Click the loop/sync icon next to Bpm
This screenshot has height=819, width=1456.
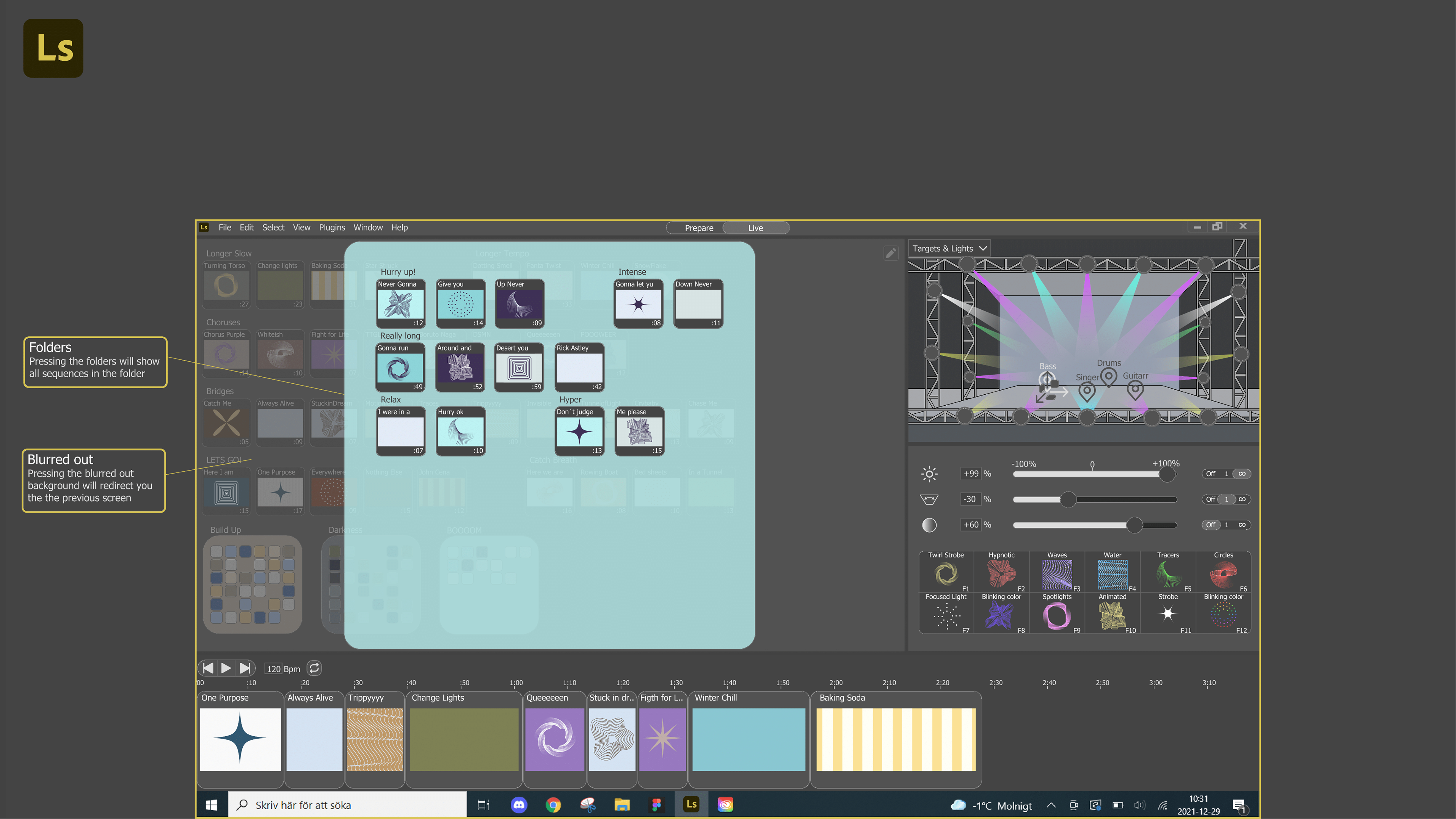tap(314, 668)
